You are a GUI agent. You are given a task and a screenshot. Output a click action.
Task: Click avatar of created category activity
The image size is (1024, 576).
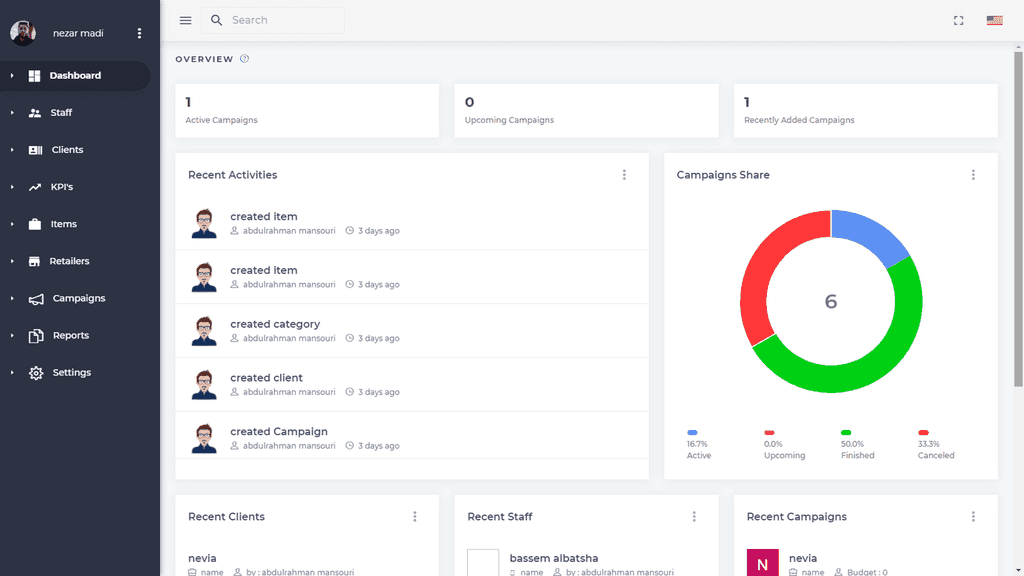[204, 331]
